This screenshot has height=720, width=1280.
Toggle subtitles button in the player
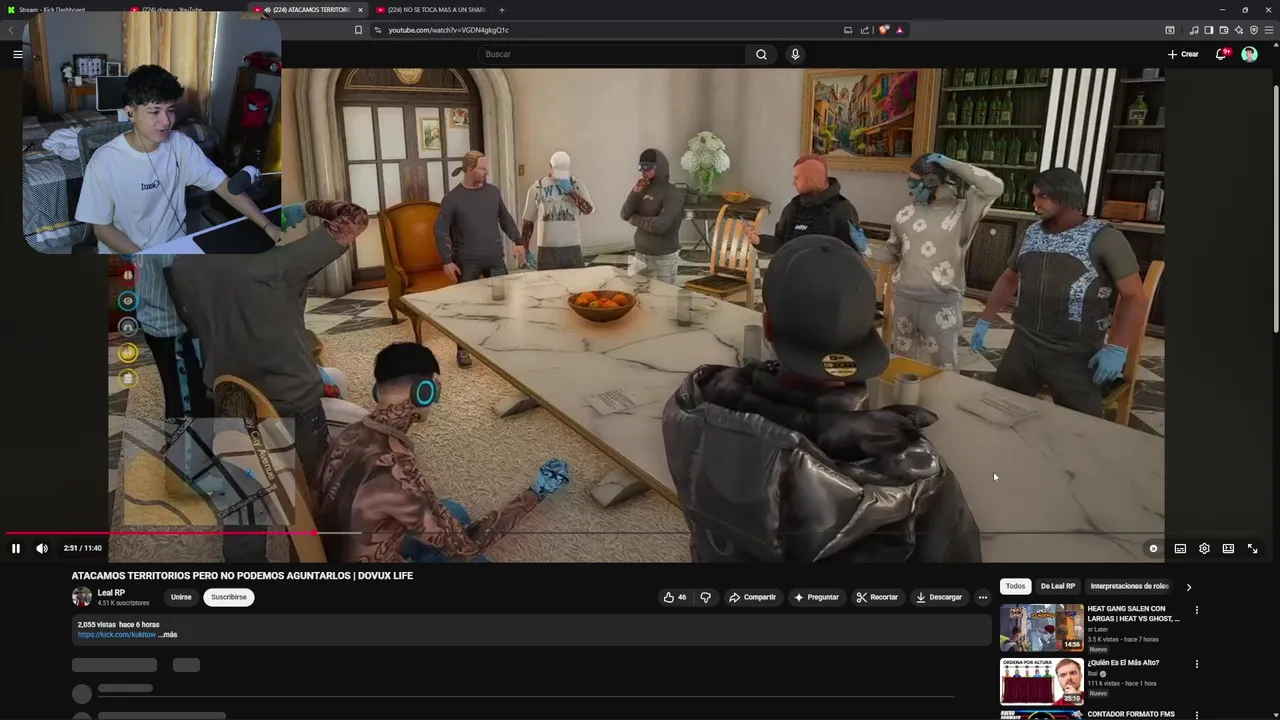[1180, 548]
